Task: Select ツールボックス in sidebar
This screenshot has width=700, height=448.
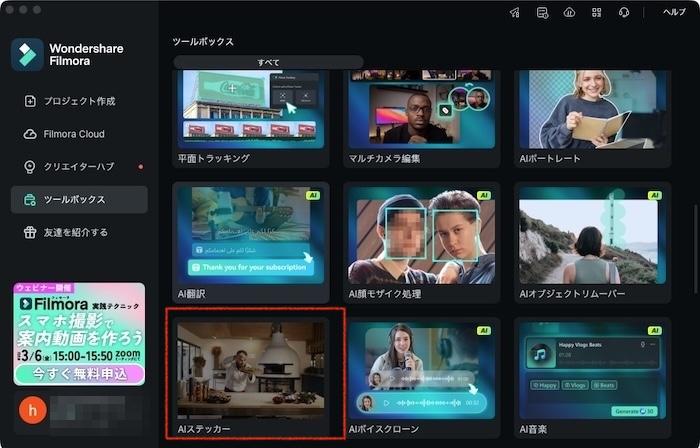Action: [x=79, y=199]
